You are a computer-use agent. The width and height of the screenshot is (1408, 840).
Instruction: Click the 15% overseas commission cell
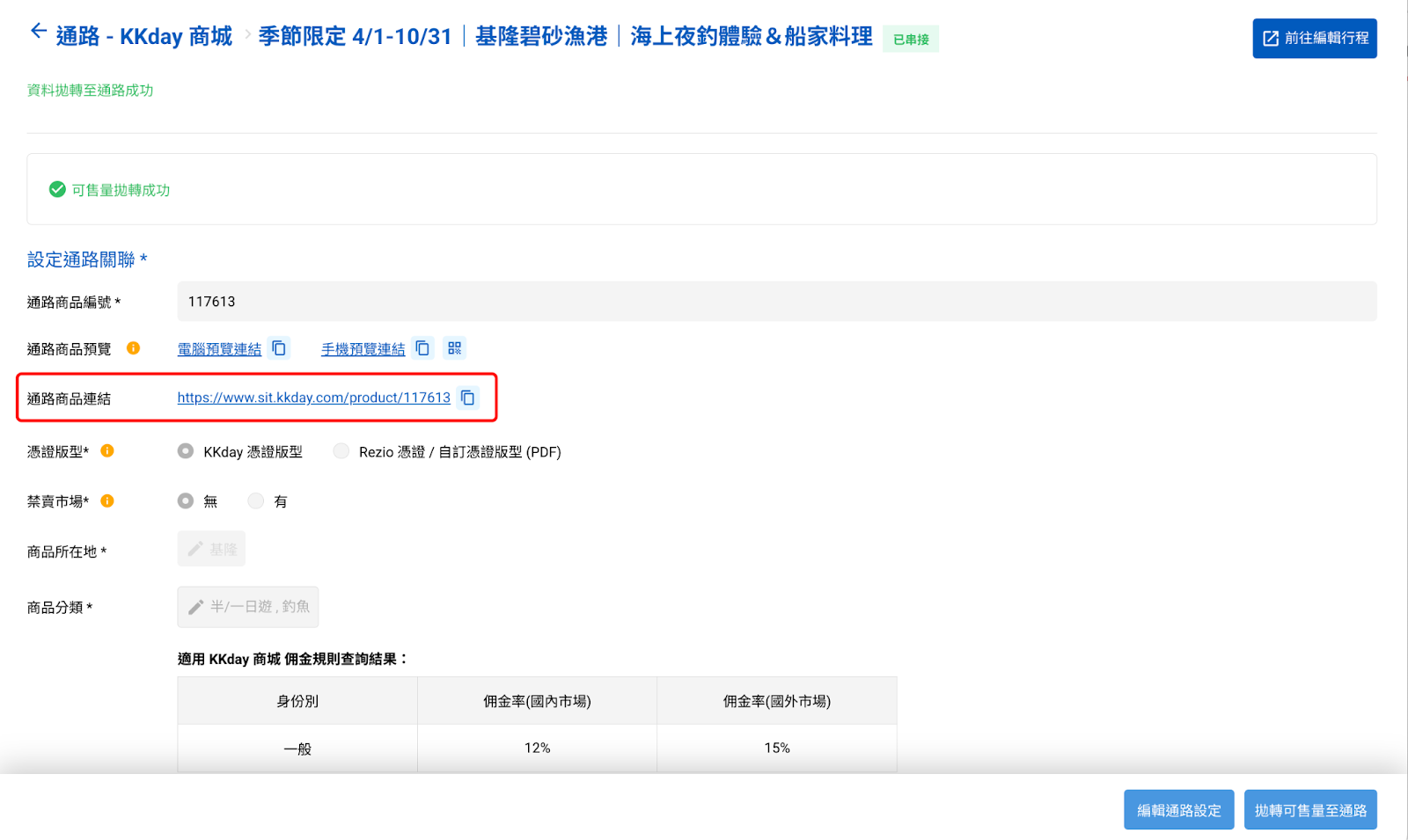tap(777, 749)
